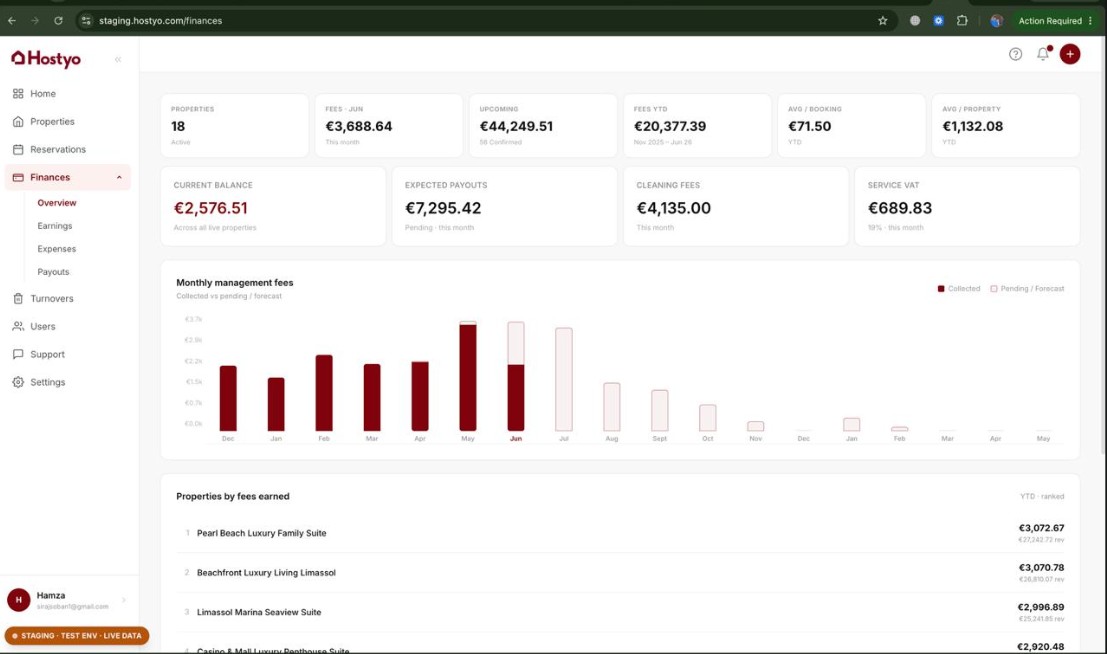
Task: Click the red plus add button
Action: (x=1070, y=54)
